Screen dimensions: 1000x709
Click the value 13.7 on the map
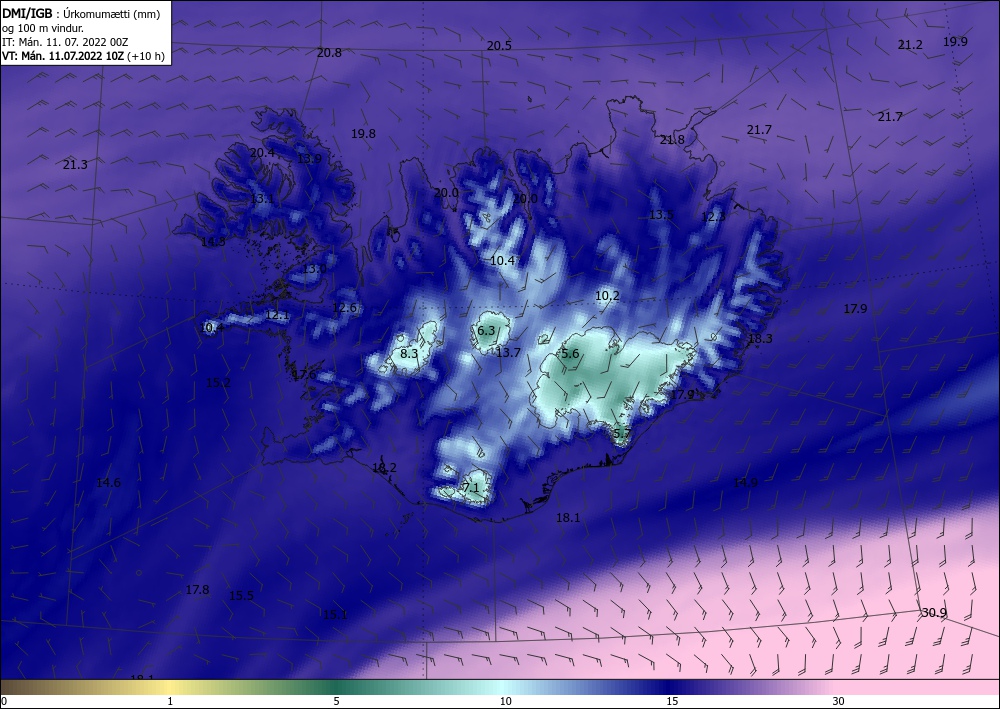tap(508, 352)
